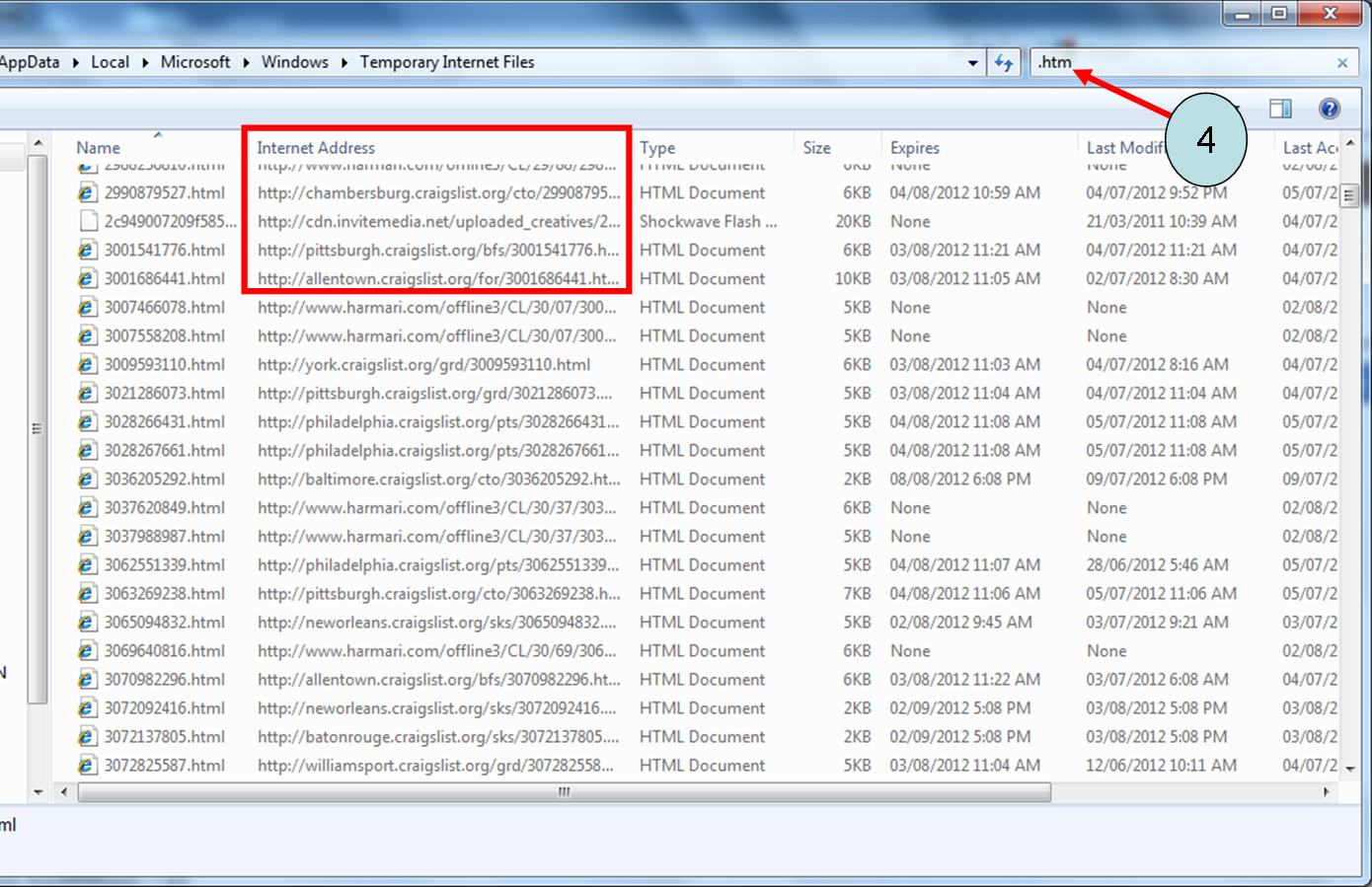1372x887 pixels.
Task: Click icon of 3065094832.html file
Action: click(87, 623)
